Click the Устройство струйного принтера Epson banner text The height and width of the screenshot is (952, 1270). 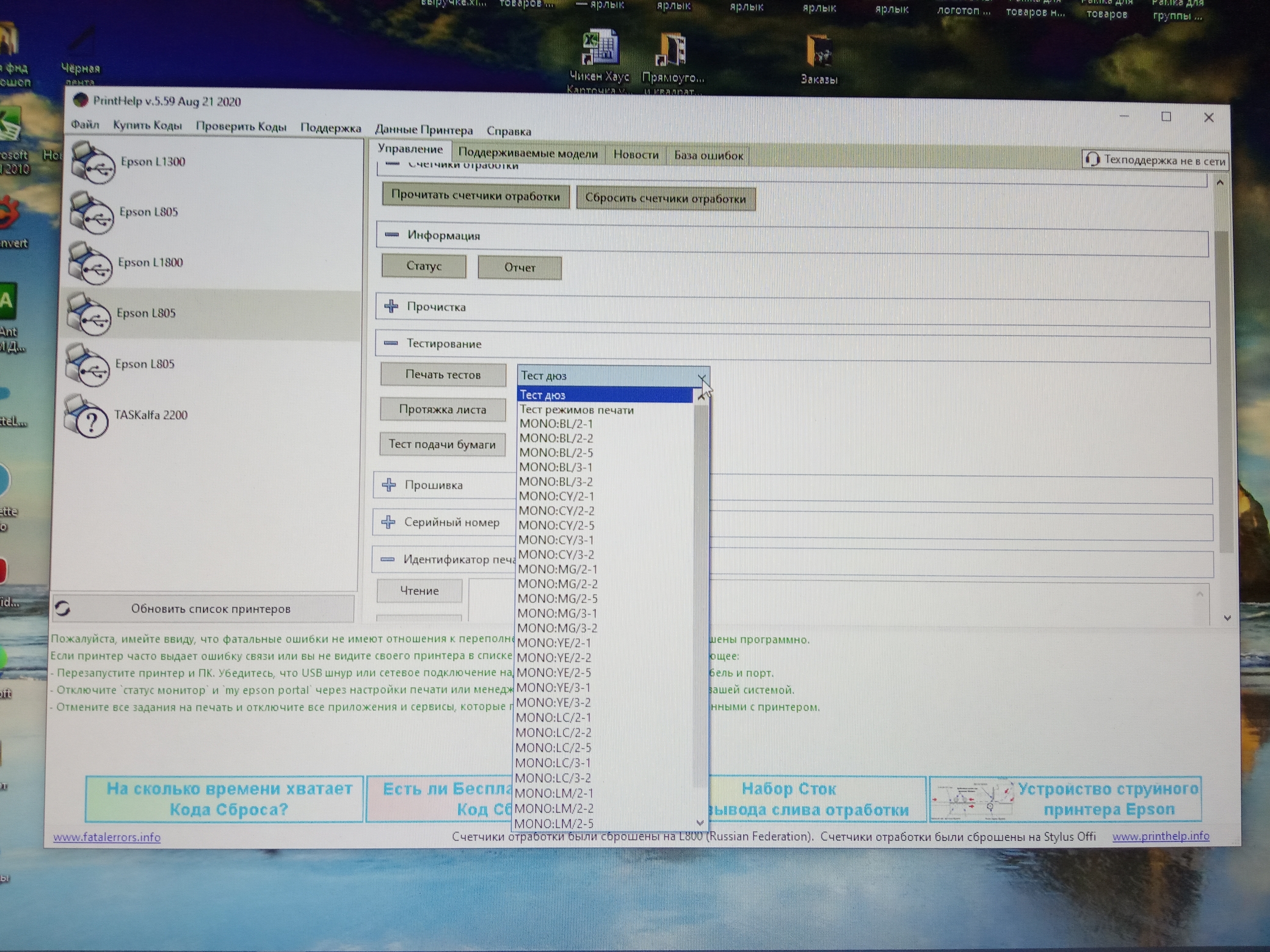click(1108, 799)
